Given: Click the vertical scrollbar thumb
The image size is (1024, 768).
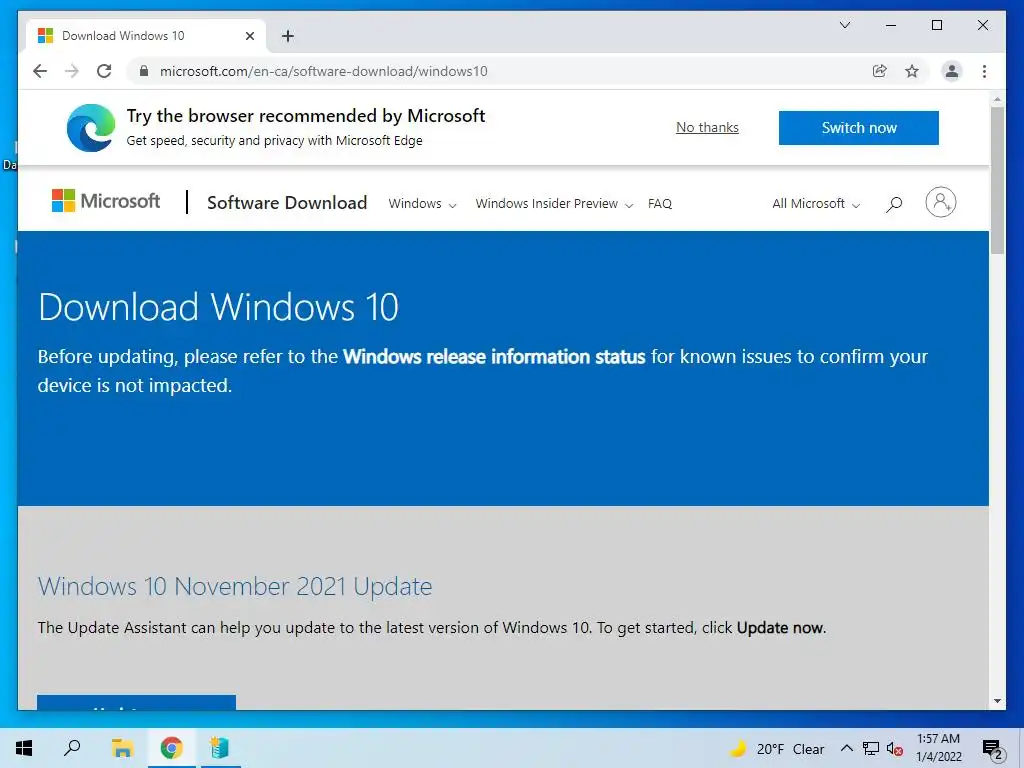Looking at the screenshot, I should pos(997,180).
